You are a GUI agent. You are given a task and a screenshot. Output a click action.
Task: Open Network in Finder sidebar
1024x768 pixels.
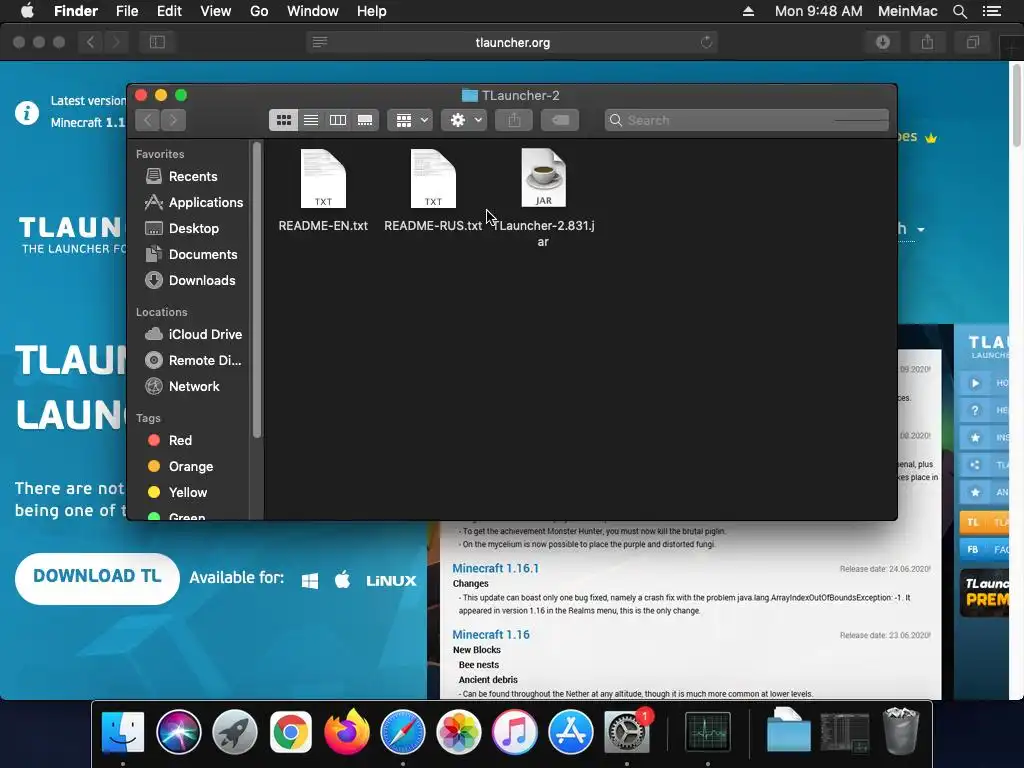click(x=193, y=387)
